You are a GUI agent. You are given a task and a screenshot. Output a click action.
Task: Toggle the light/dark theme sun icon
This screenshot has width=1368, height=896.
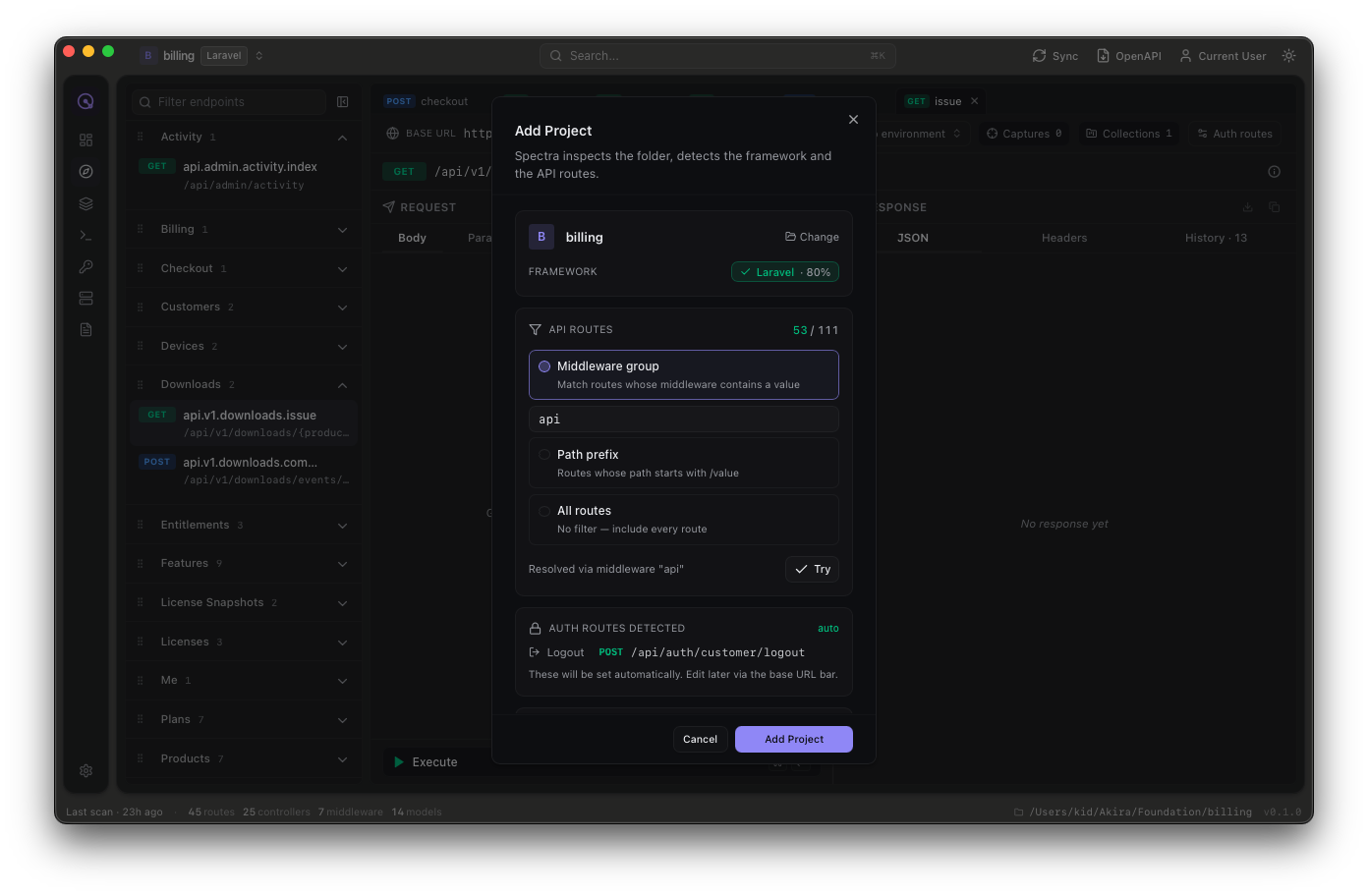pos(1288,56)
